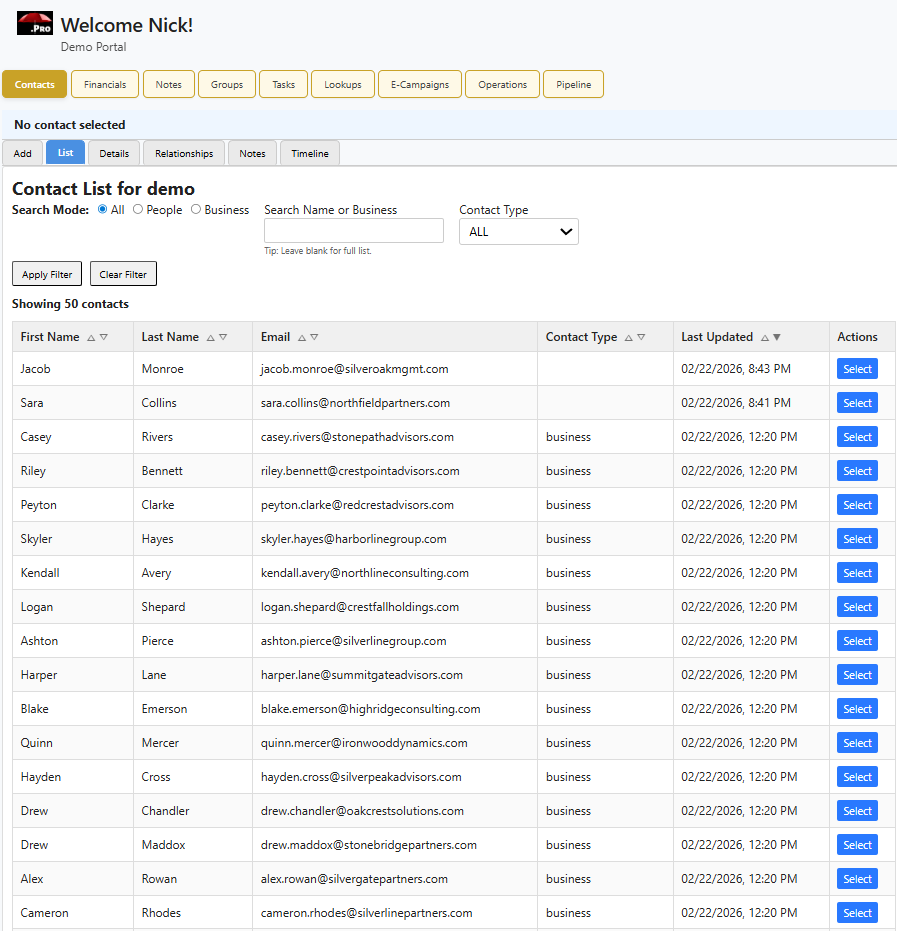The height and width of the screenshot is (931, 897).
Task: Select contact Alex Rowan
Action: point(857,879)
